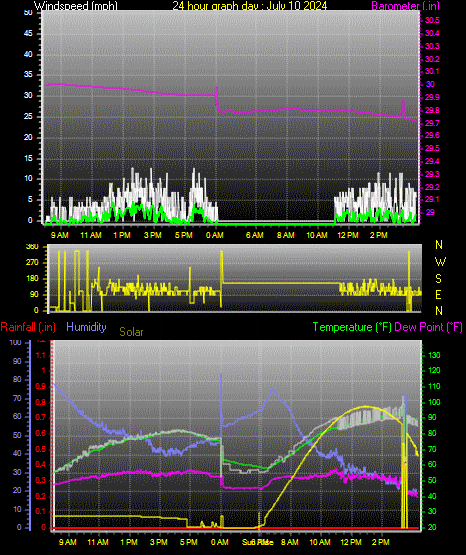Image resolution: width=466 pixels, height=555 pixels.
Task: Click the barometer spike near 0 AM
Action: [217, 96]
